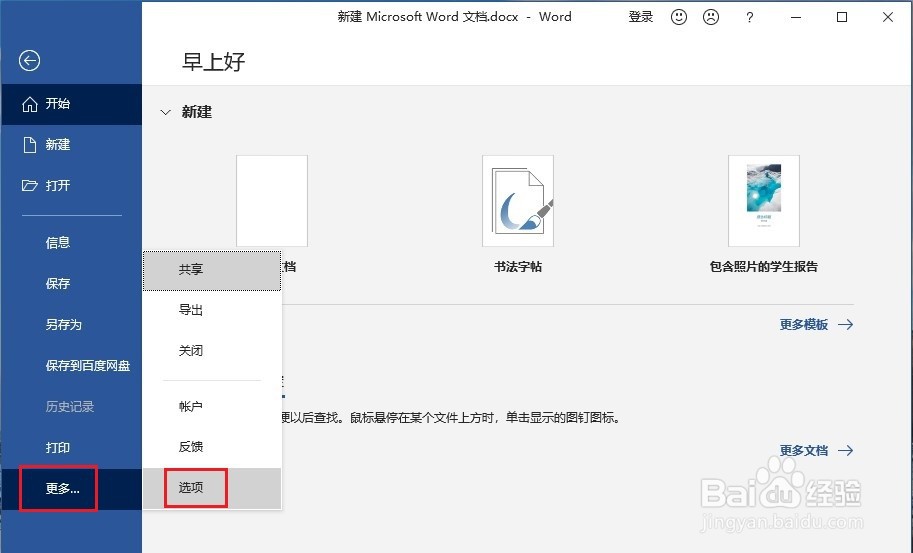
Task: Select 保存 in the sidebar
Action: (71, 283)
